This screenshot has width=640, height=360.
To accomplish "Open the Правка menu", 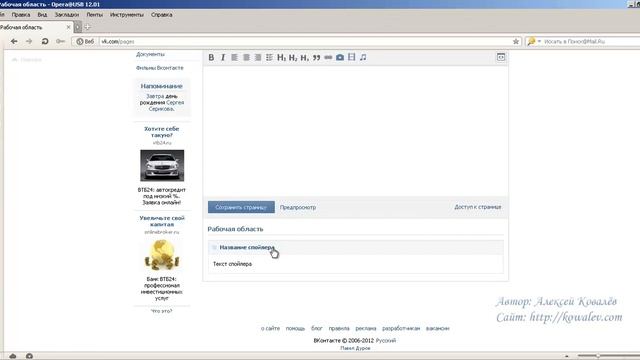I will pyautogui.click(x=20, y=15).
